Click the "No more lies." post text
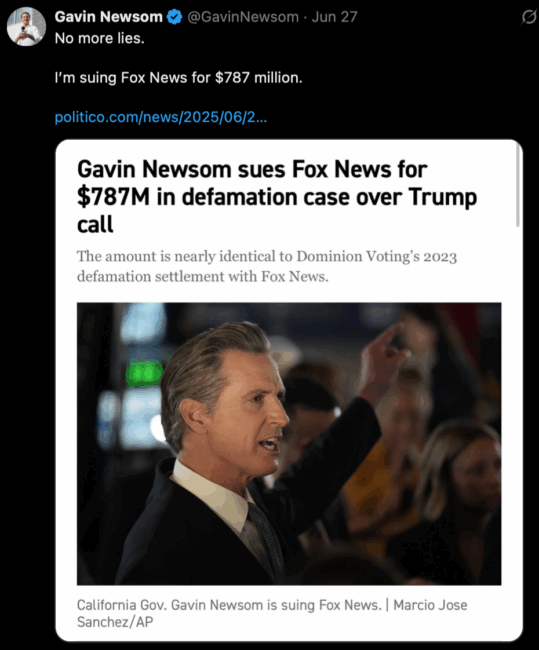The height and width of the screenshot is (650, 539). [100, 39]
